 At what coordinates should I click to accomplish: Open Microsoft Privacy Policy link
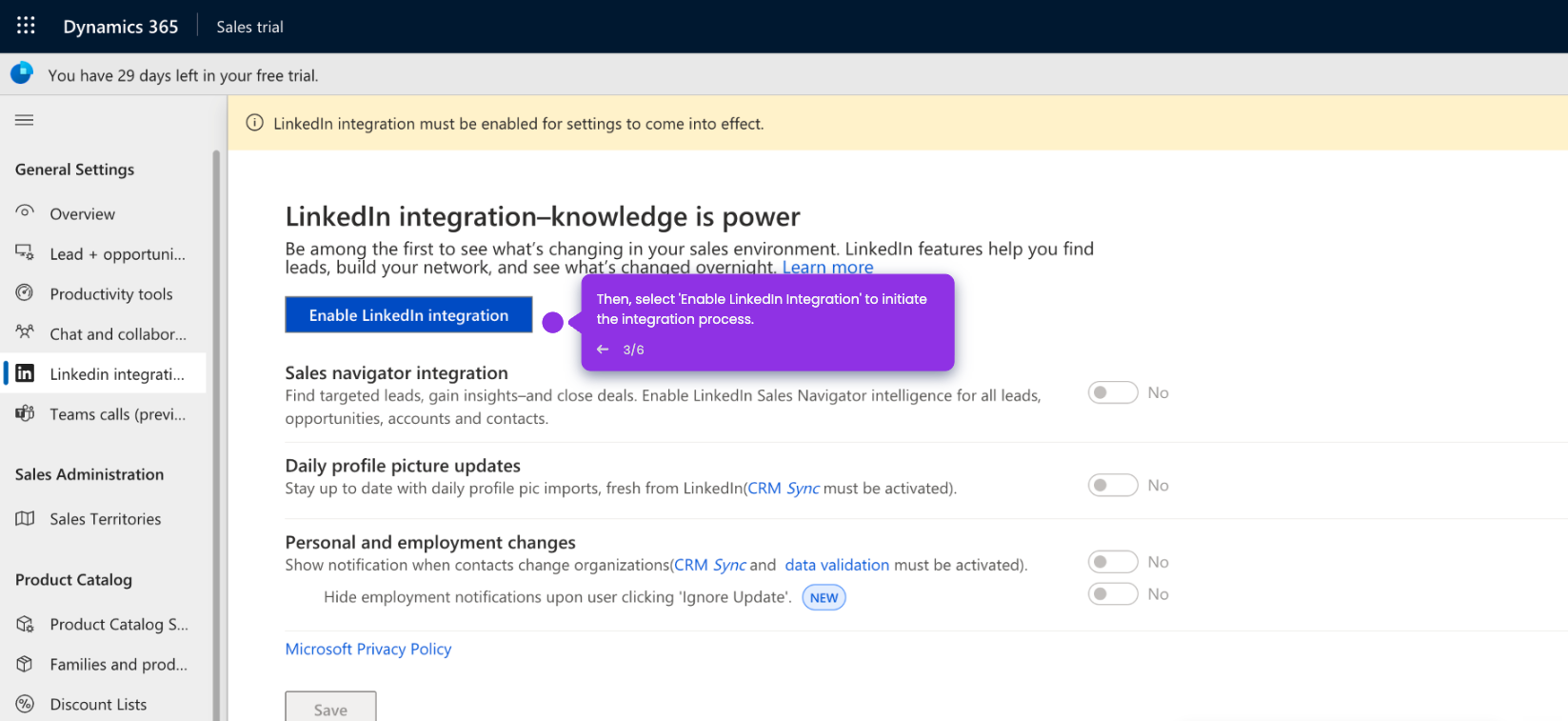368,649
